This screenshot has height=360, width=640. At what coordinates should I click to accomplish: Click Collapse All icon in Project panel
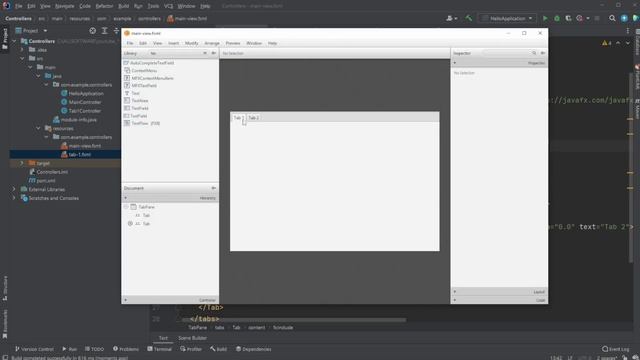pyautogui.click(x=116, y=31)
